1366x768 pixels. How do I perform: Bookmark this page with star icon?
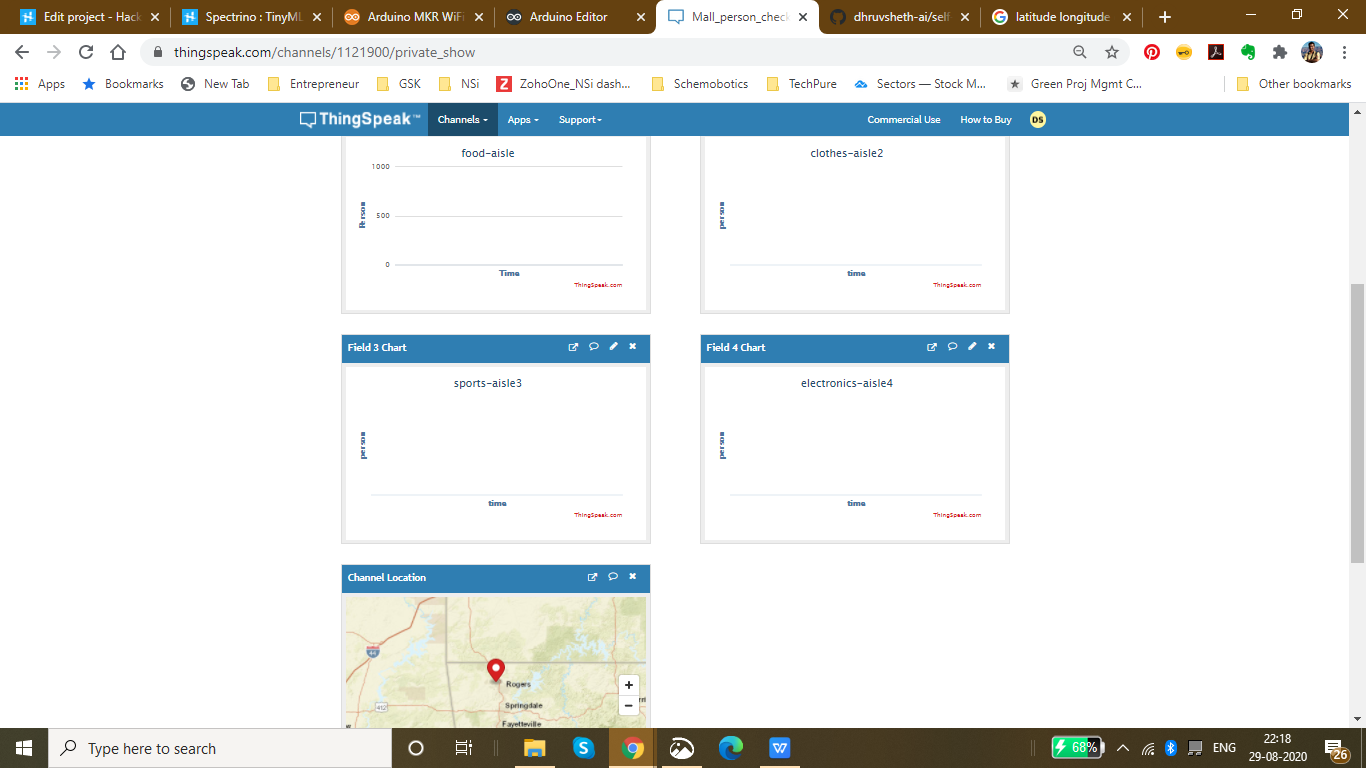(1112, 52)
